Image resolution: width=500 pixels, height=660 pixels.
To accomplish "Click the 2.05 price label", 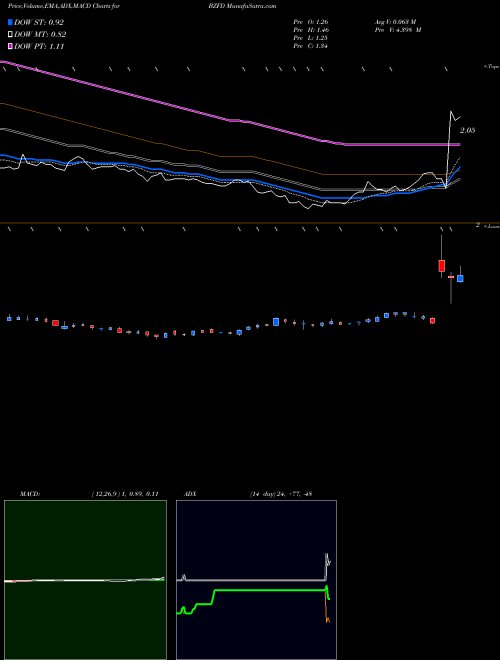I will pos(467,130).
